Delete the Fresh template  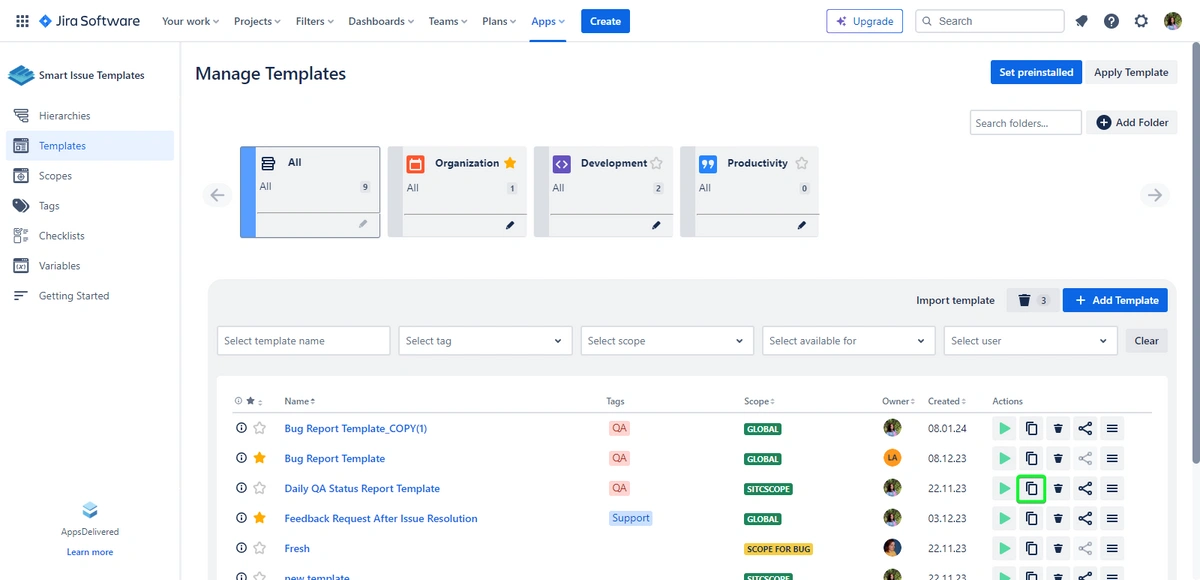tap(1058, 548)
